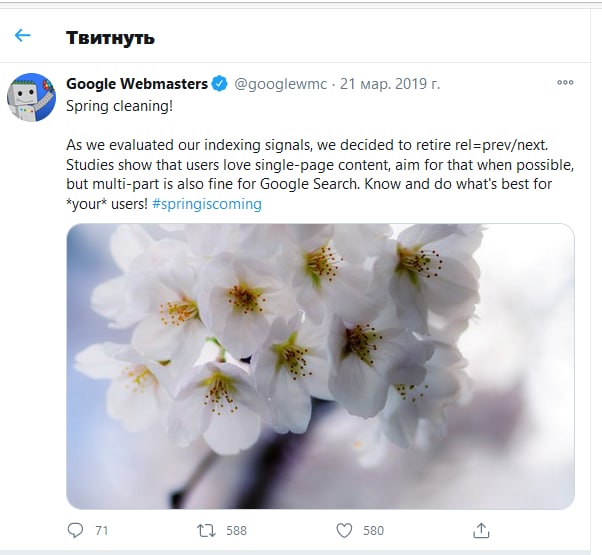
Task: Click the blue verified badge
Action: (221, 83)
